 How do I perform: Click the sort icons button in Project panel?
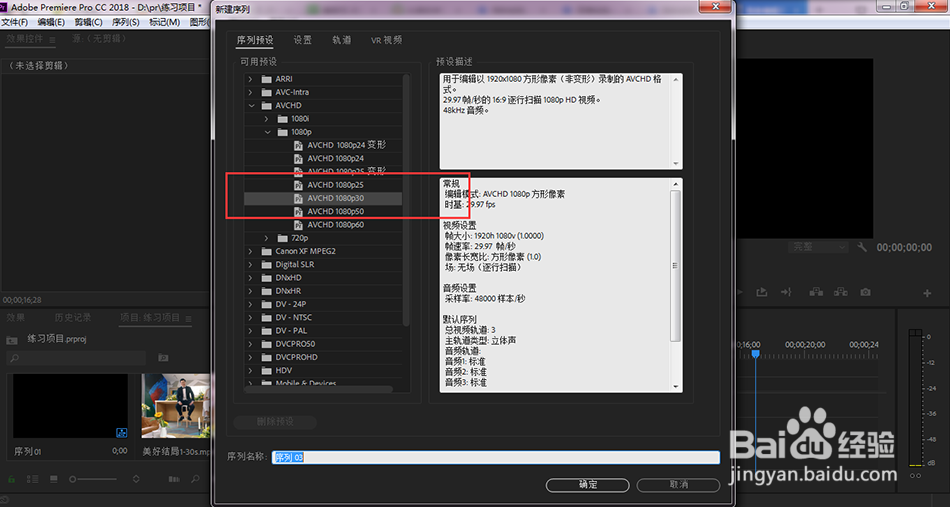click(136, 479)
